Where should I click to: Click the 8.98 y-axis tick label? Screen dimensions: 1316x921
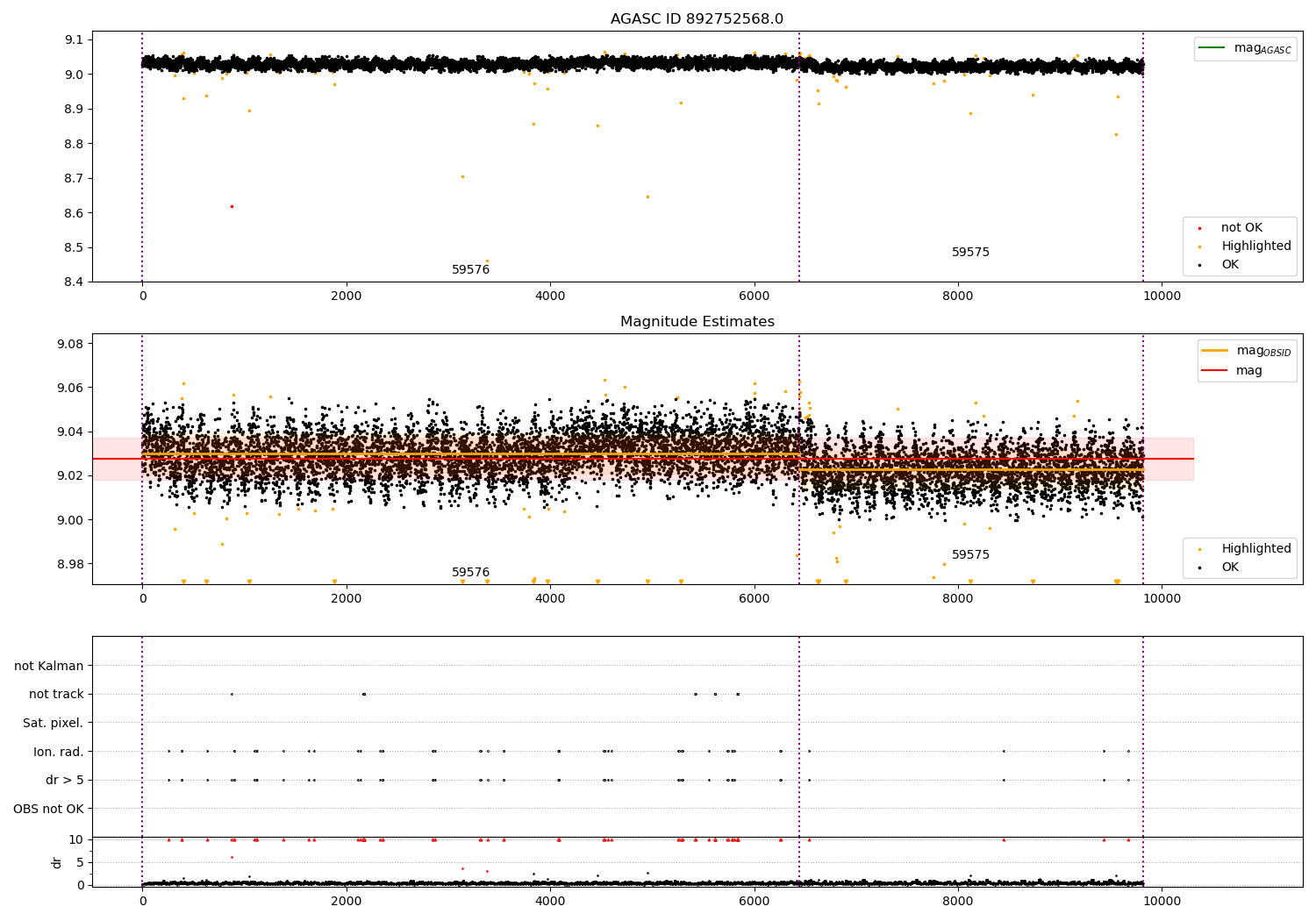tap(70, 564)
